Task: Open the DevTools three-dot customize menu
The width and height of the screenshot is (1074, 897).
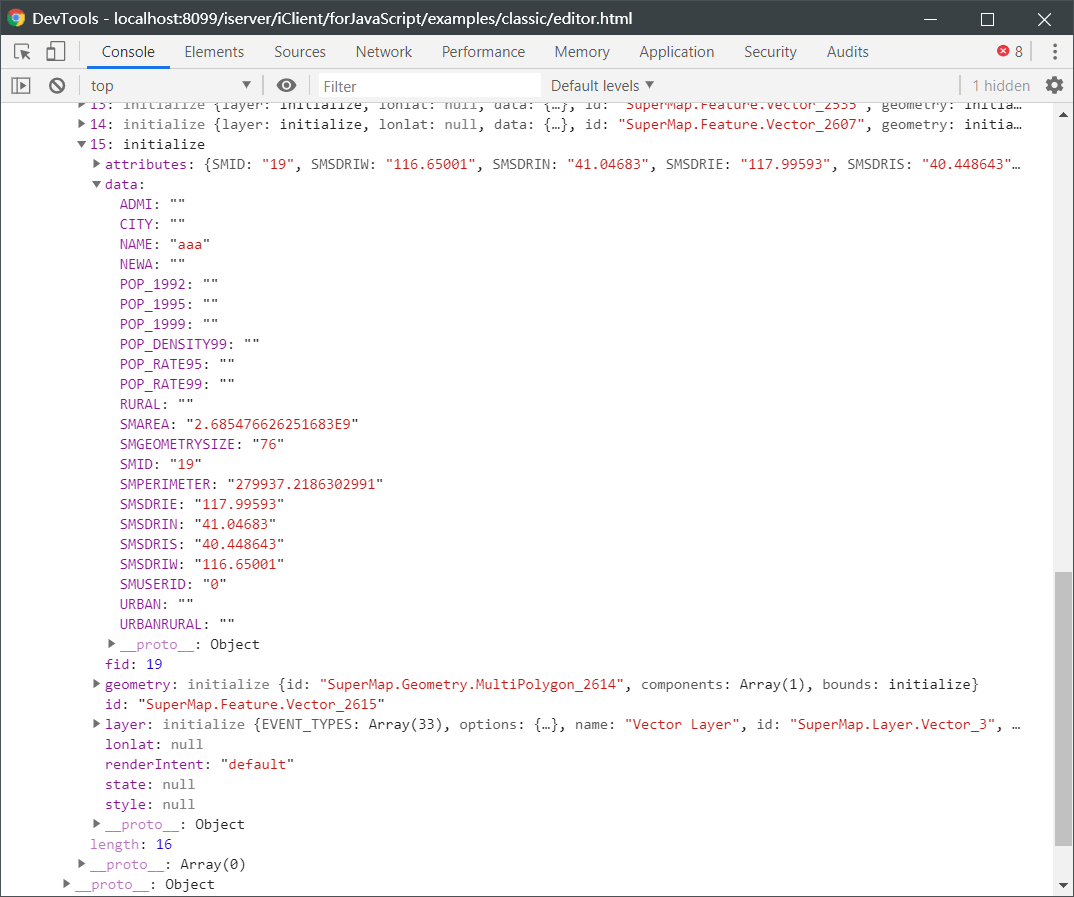Action: click(x=1055, y=52)
